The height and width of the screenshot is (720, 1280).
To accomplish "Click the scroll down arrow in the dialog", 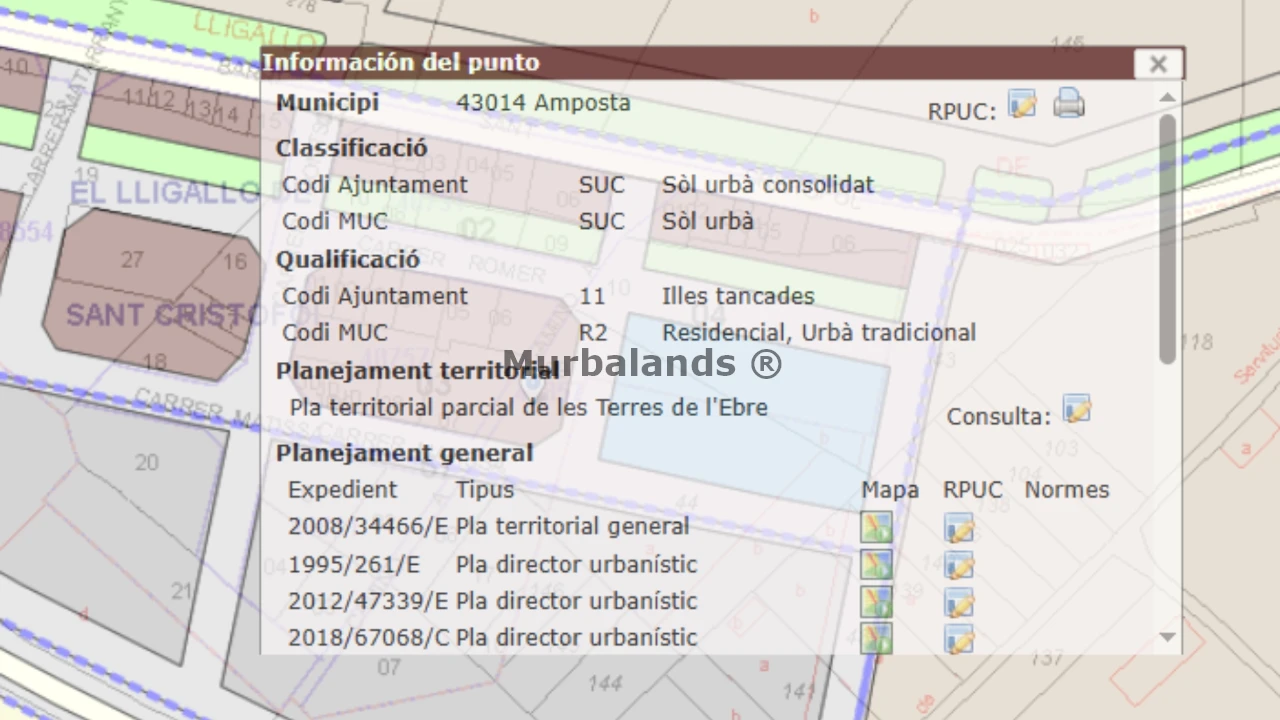I will 1167,637.
